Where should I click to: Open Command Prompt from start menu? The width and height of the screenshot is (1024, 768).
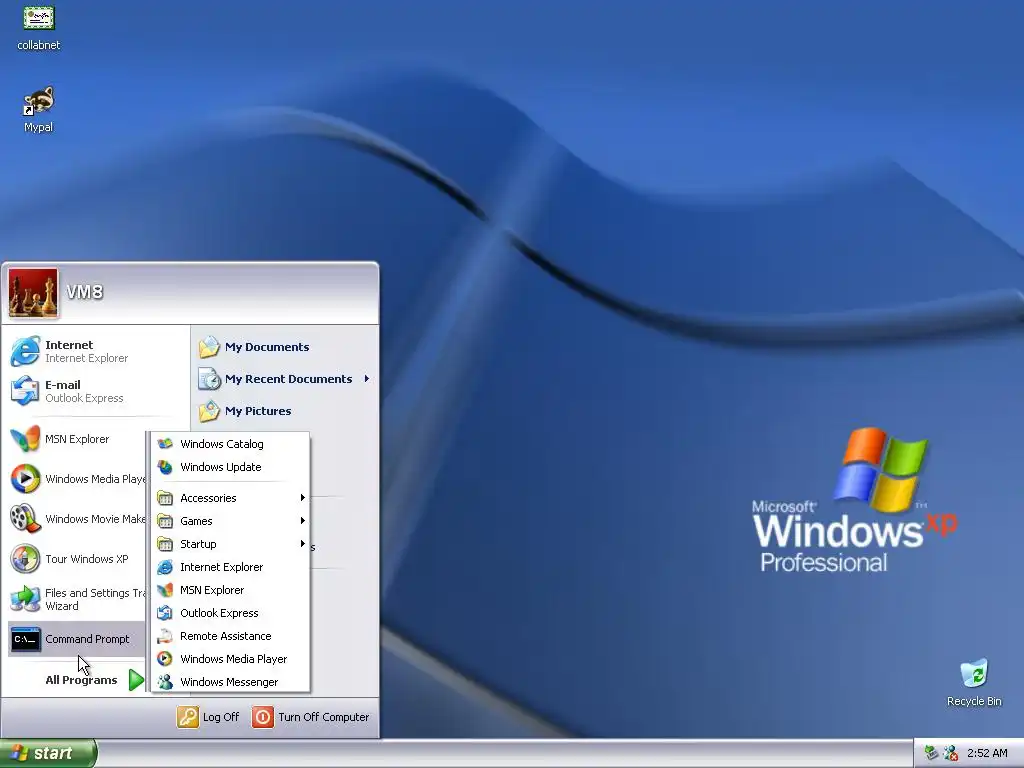tap(76, 639)
